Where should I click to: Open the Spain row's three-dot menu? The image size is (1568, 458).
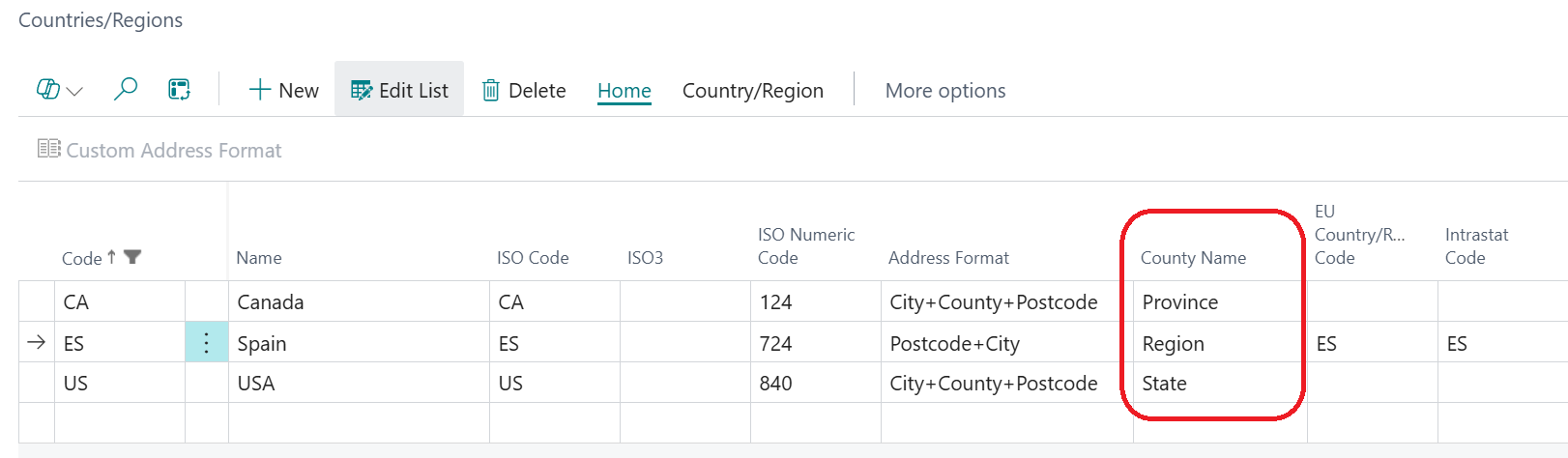click(x=206, y=343)
